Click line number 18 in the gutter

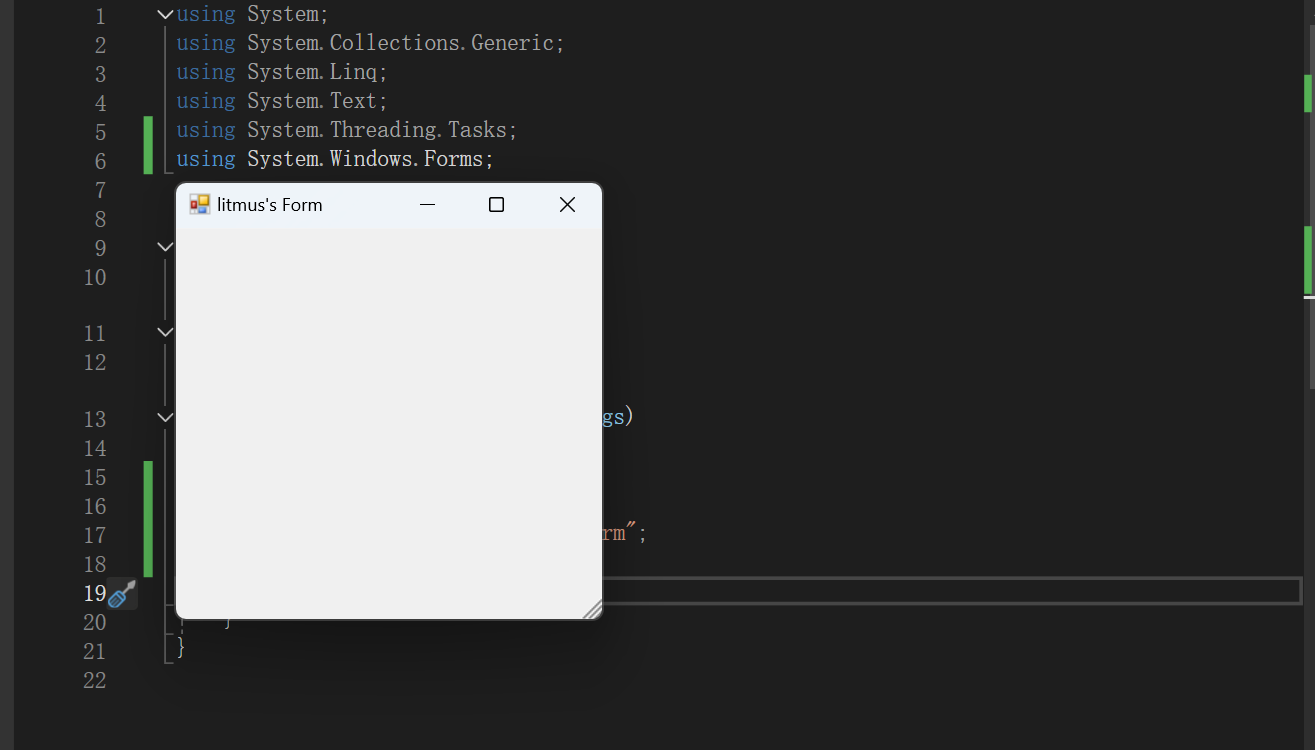(95, 564)
